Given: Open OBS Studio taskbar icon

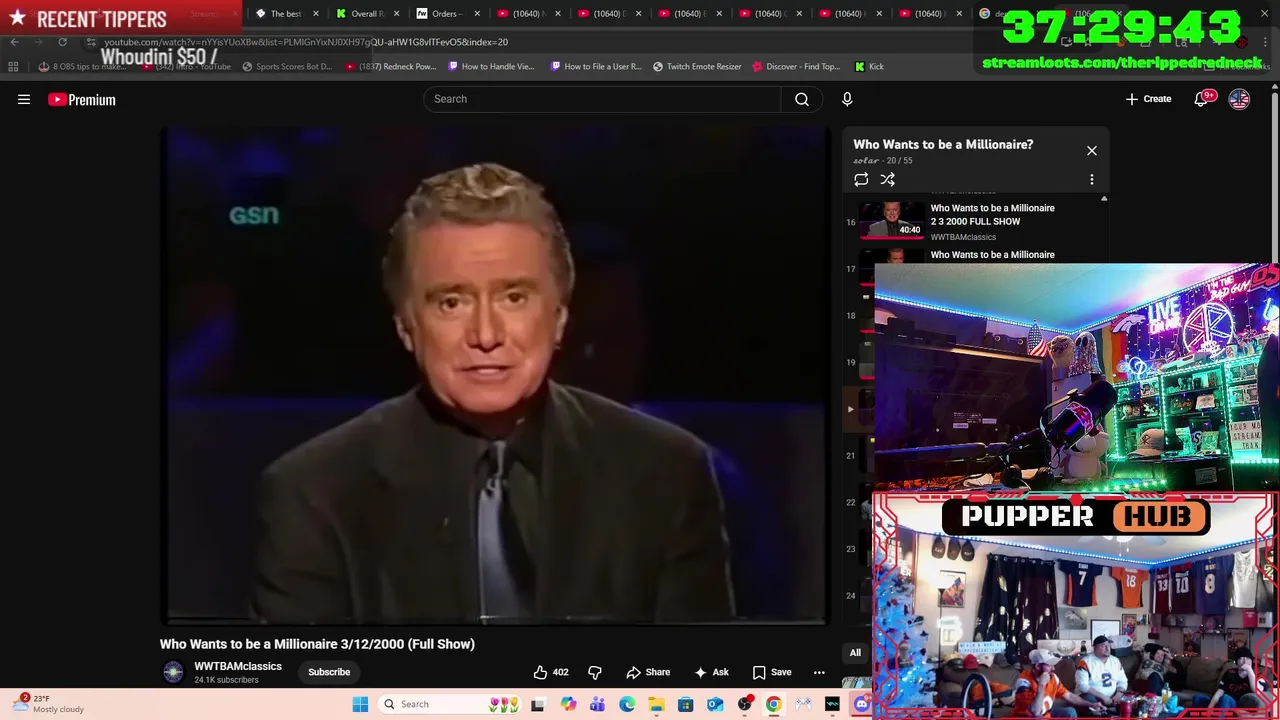Looking at the screenshot, I should pyautogui.click(x=745, y=704).
